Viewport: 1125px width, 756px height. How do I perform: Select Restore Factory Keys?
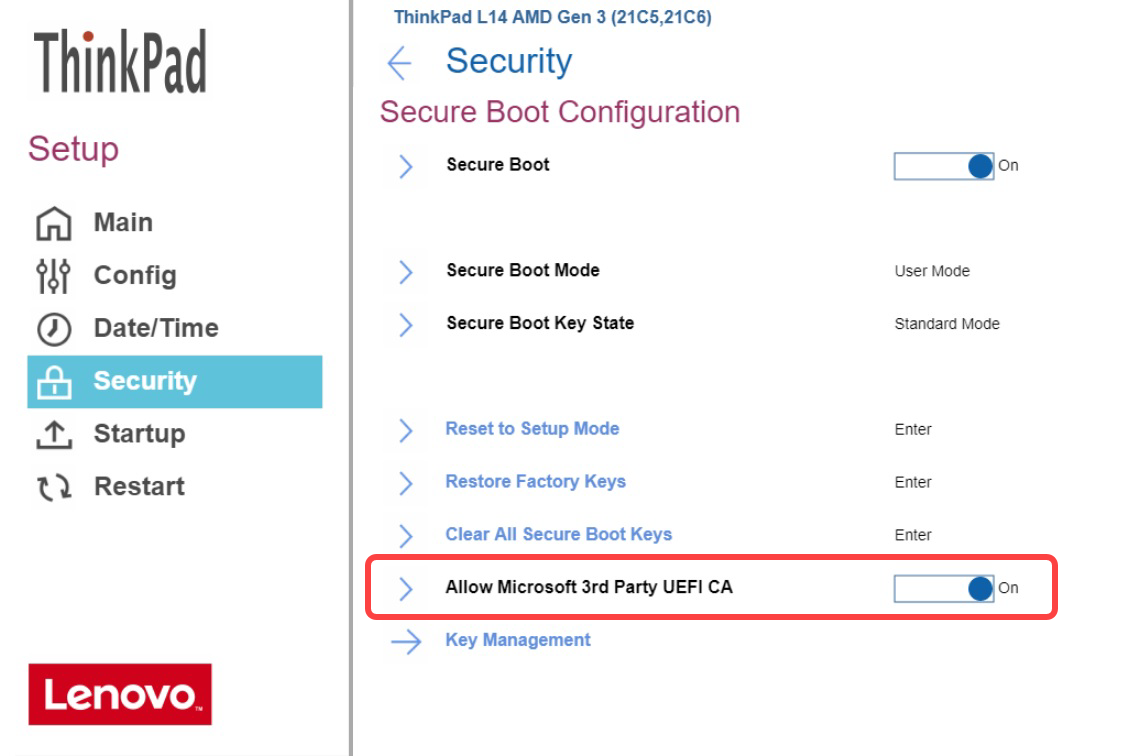(x=535, y=482)
